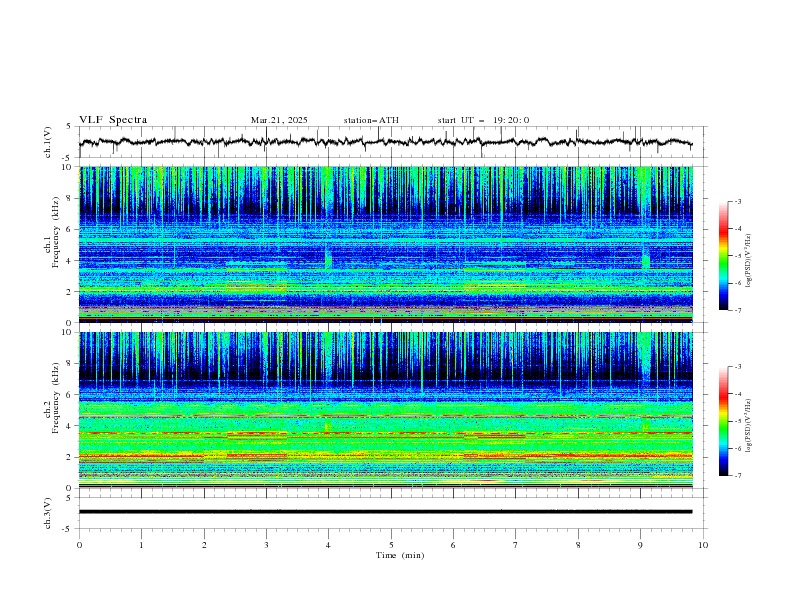Click the ch.2 colorbar 'log(PSD)(V²/Hz)' label
Screen dimensions: 792x612
pyautogui.click(x=748, y=425)
